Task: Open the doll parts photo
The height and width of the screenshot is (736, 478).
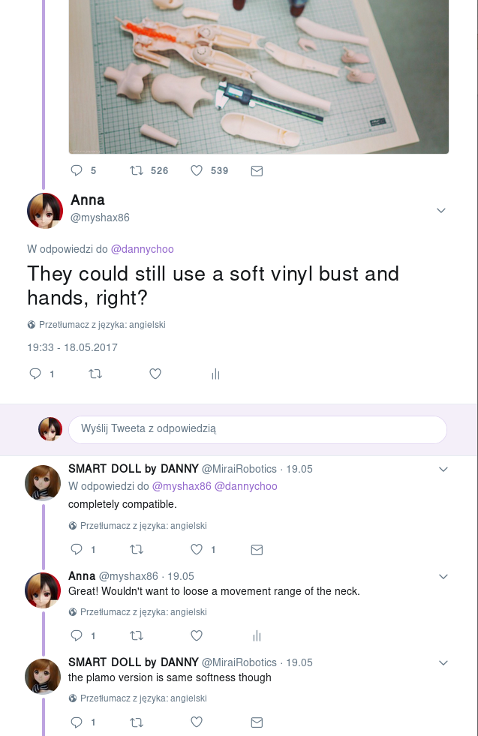Action: [259, 77]
